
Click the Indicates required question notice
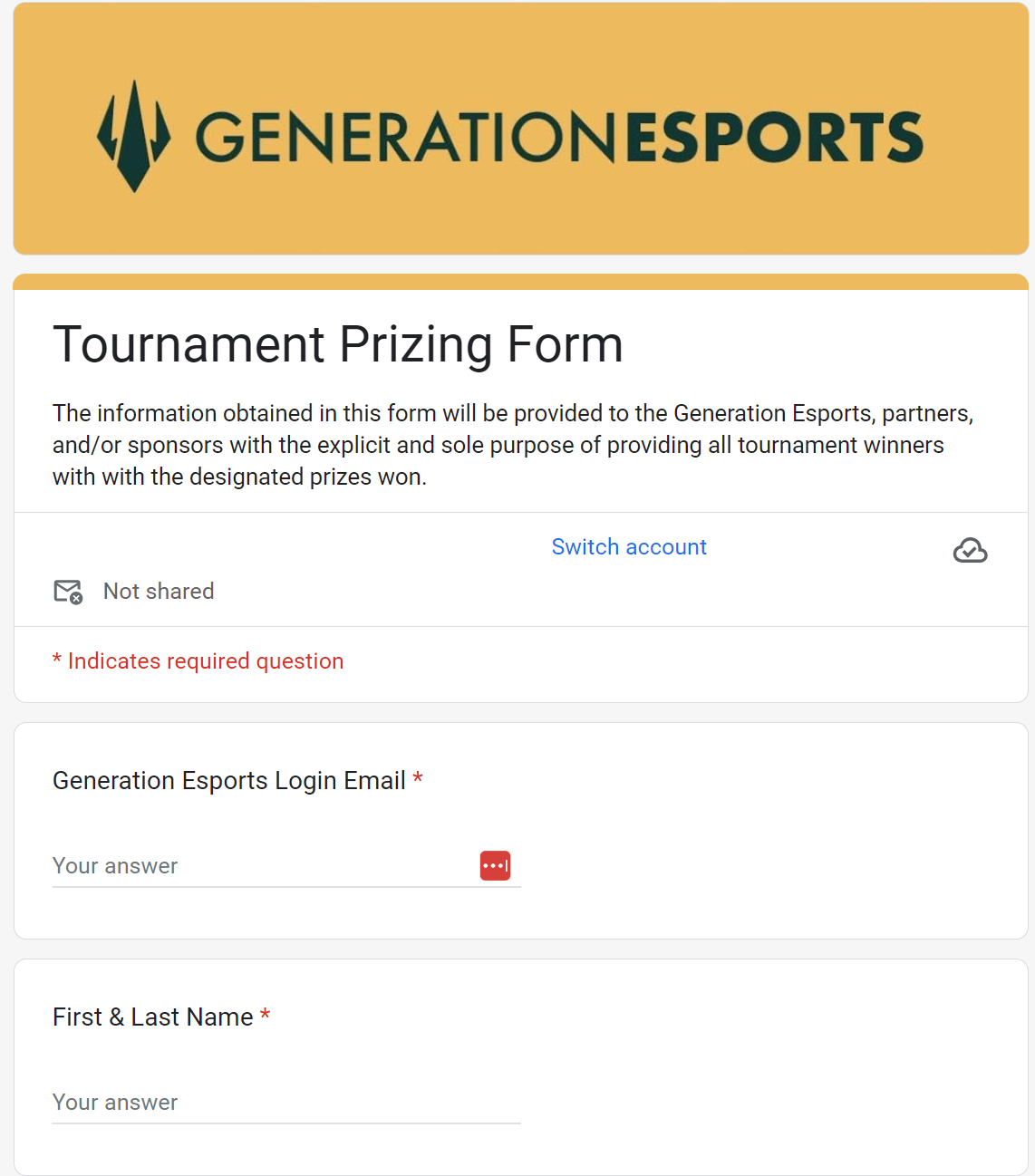click(198, 661)
